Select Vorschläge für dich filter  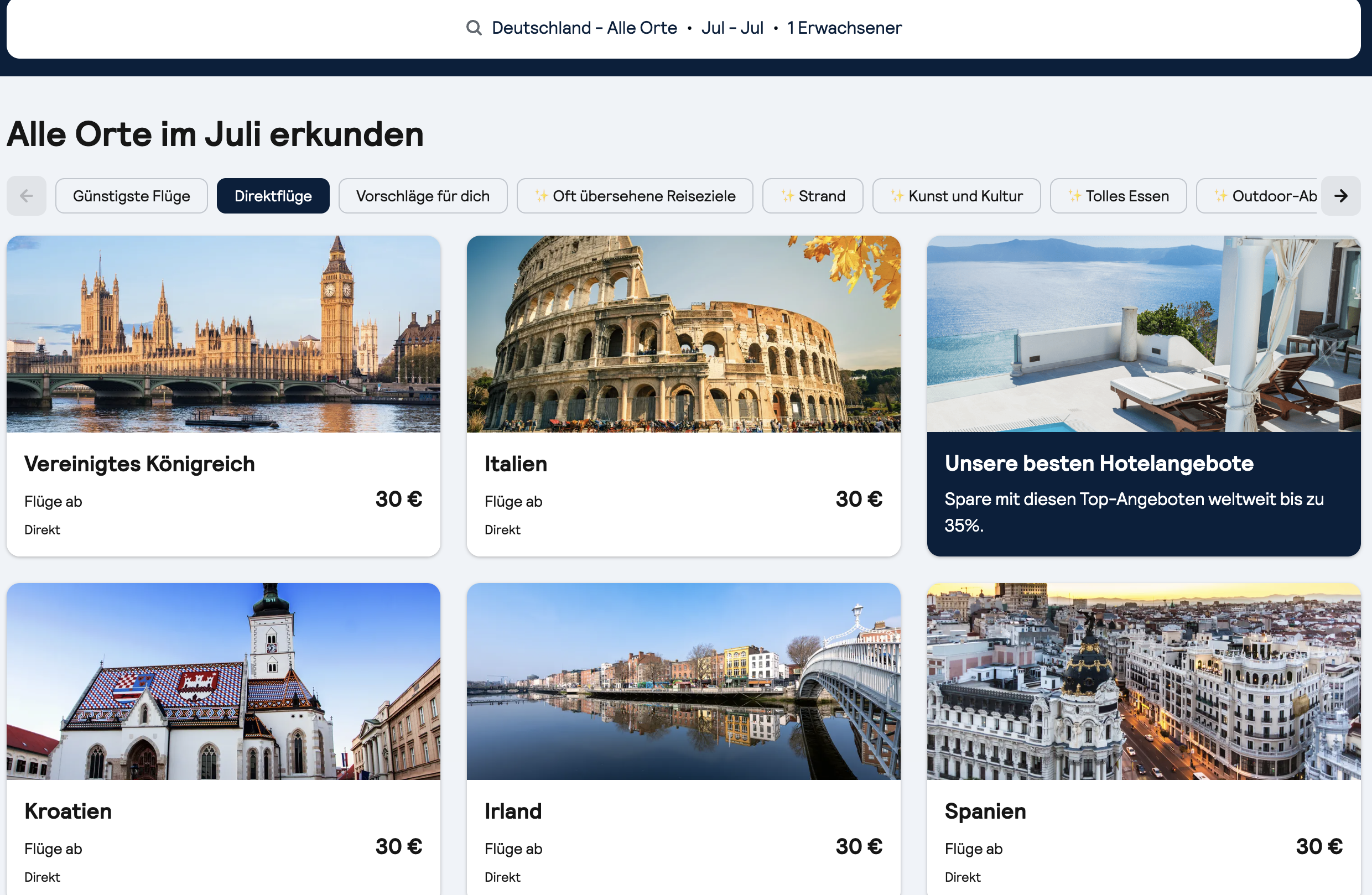(423, 196)
